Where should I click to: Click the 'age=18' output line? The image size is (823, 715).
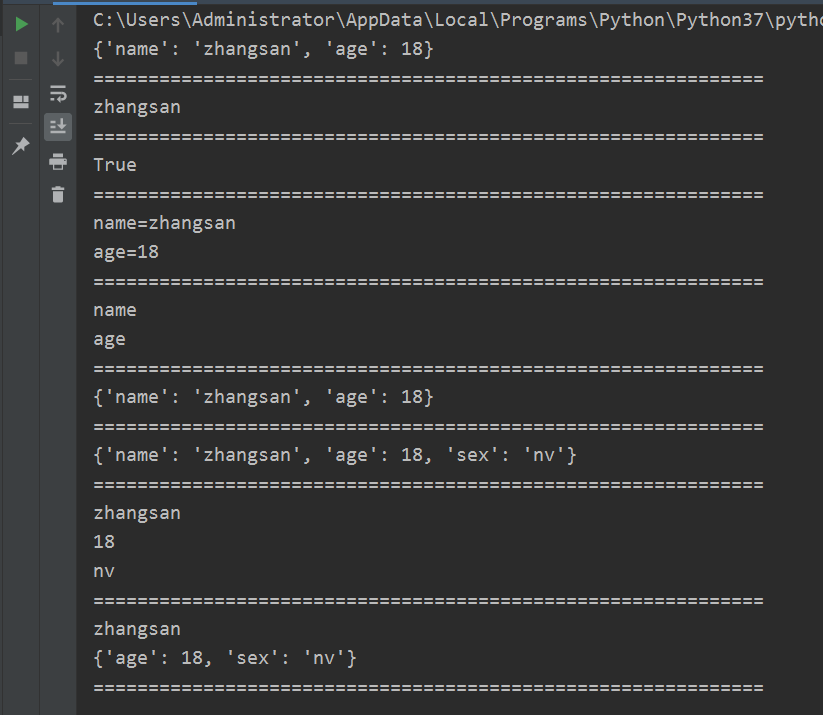coord(126,252)
